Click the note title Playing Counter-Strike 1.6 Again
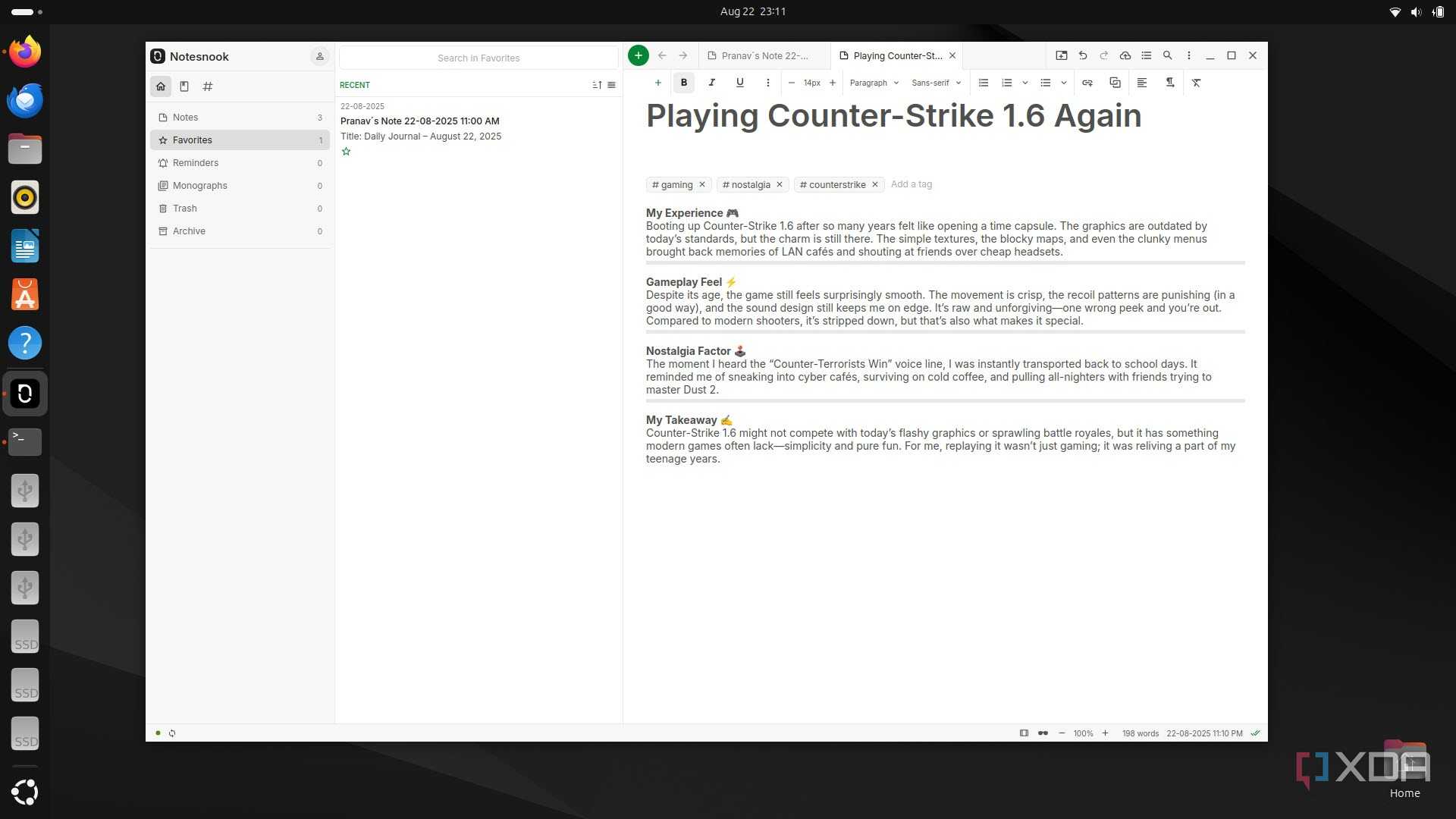 [893, 115]
